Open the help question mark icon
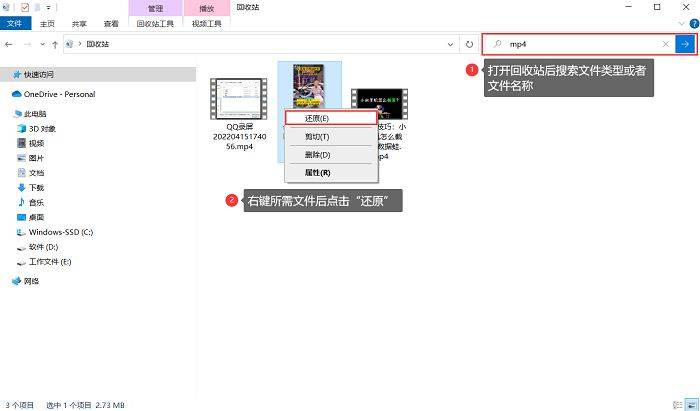This screenshot has height=411, width=700. pyautogui.click(x=691, y=24)
